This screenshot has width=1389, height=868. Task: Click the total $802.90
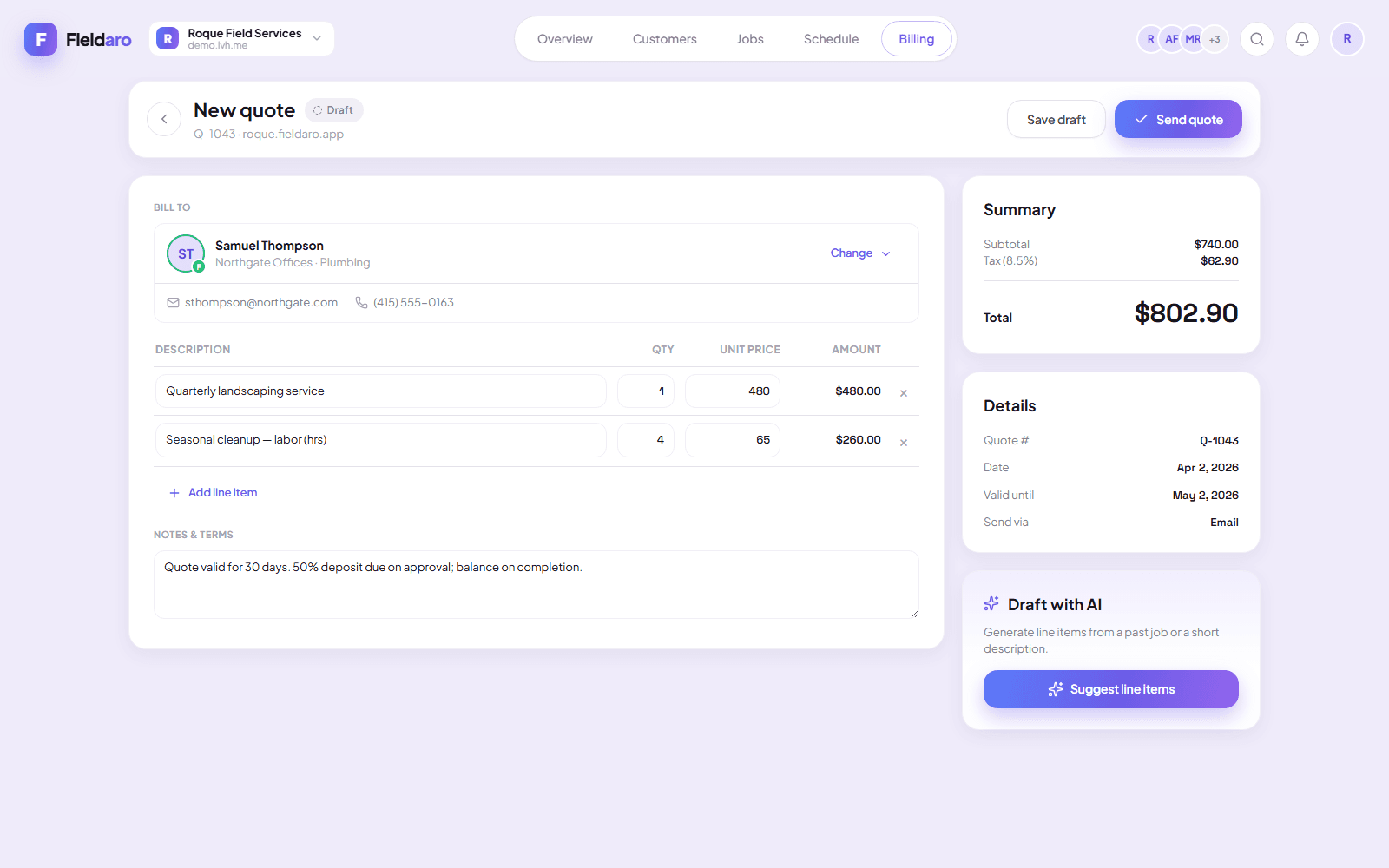1186,313
